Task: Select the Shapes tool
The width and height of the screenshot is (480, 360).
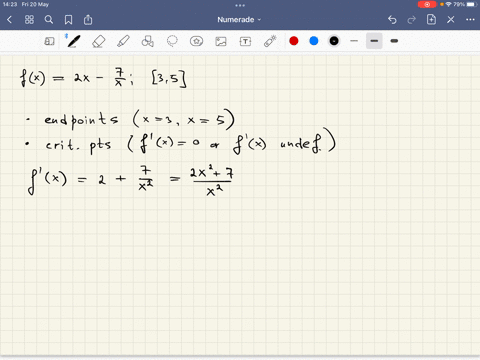Action: click(148, 41)
